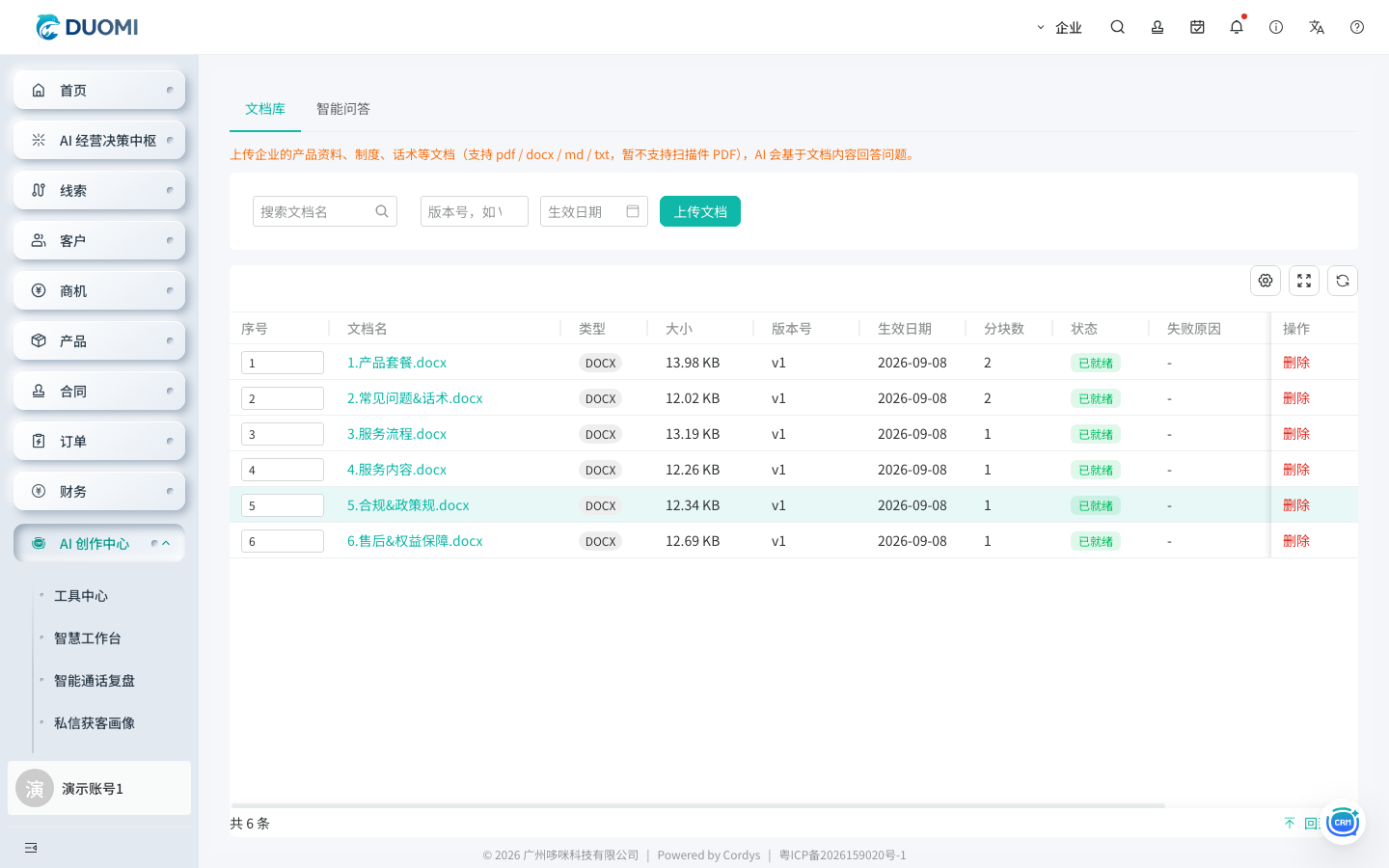The width and height of the screenshot is (1389, 868).
Task: Click the 上传文档 button
Action: 700,211
